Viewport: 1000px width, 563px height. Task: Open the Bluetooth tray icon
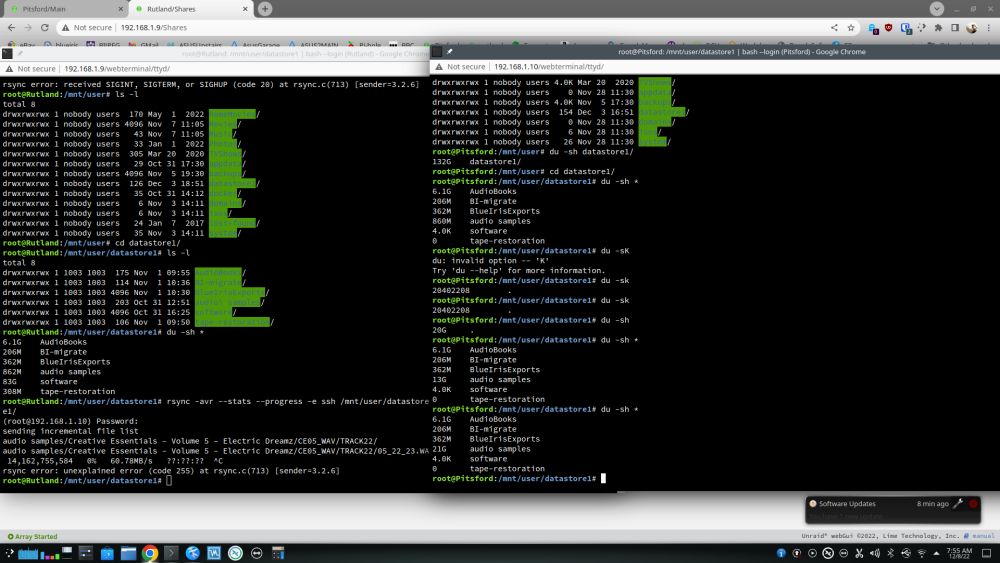890,553
